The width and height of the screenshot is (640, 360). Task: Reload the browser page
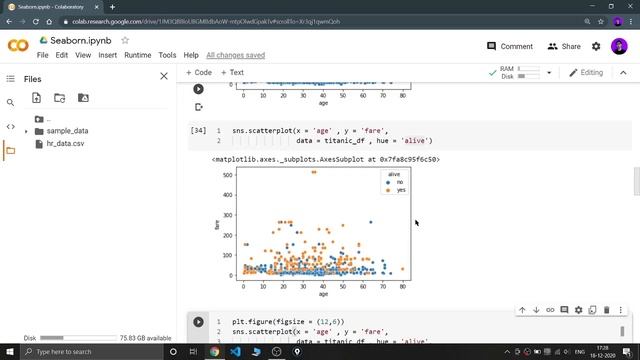[36, 22]
